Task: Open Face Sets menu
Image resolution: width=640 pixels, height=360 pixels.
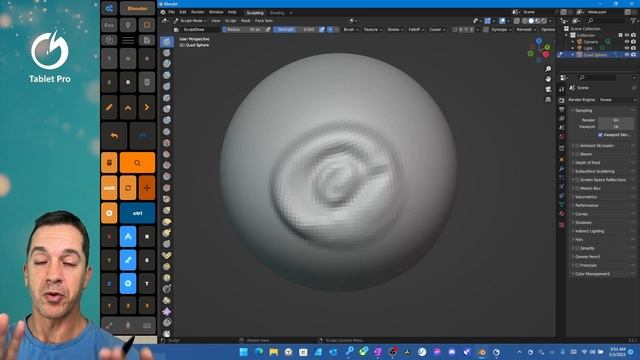Action: (x=264, y=20)
